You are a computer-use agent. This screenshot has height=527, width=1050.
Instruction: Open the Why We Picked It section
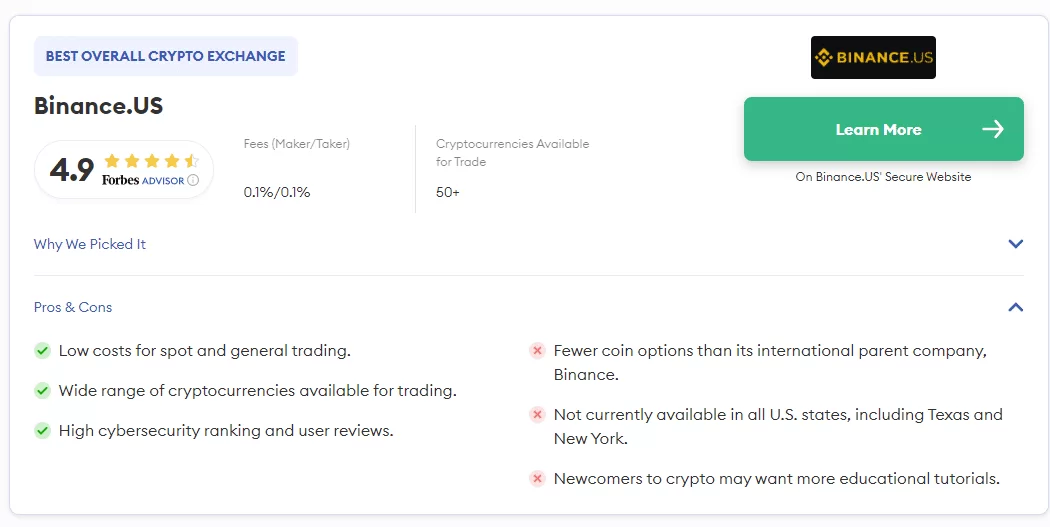pyautogui.click(x=90, y=244)
